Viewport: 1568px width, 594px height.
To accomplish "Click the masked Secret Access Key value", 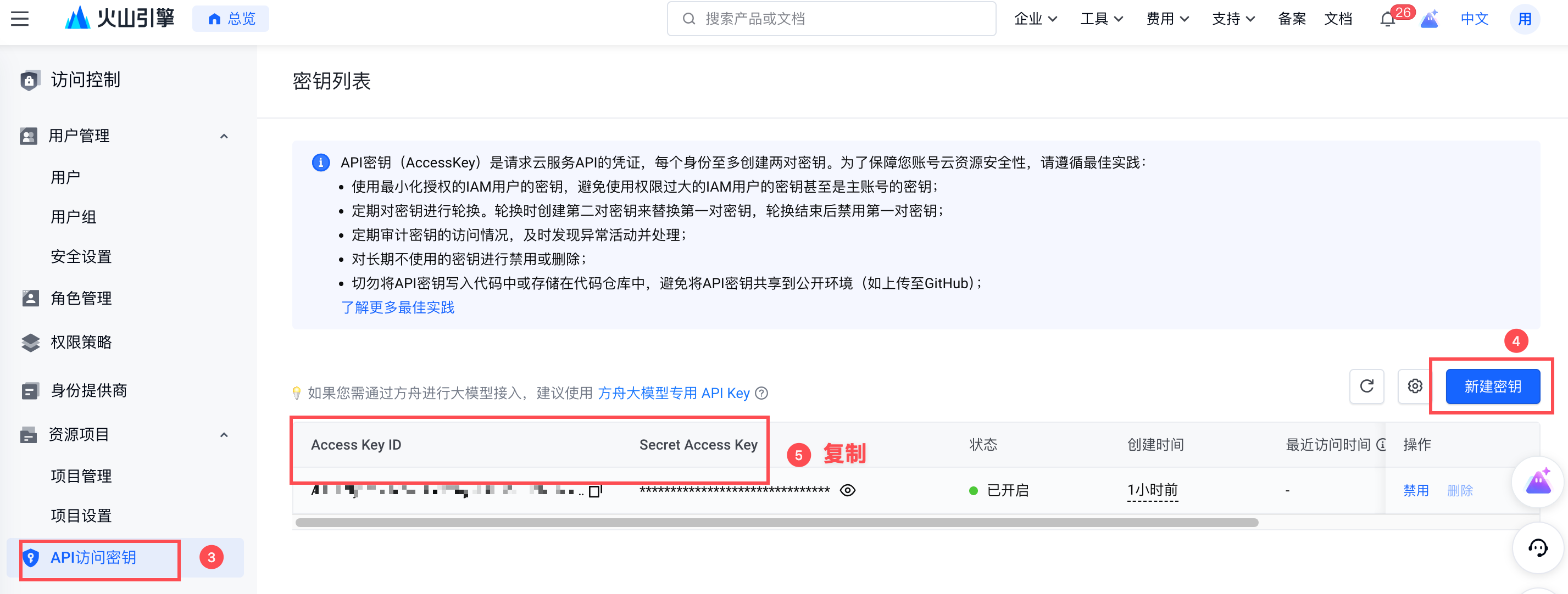I will [x=734, y=490].
